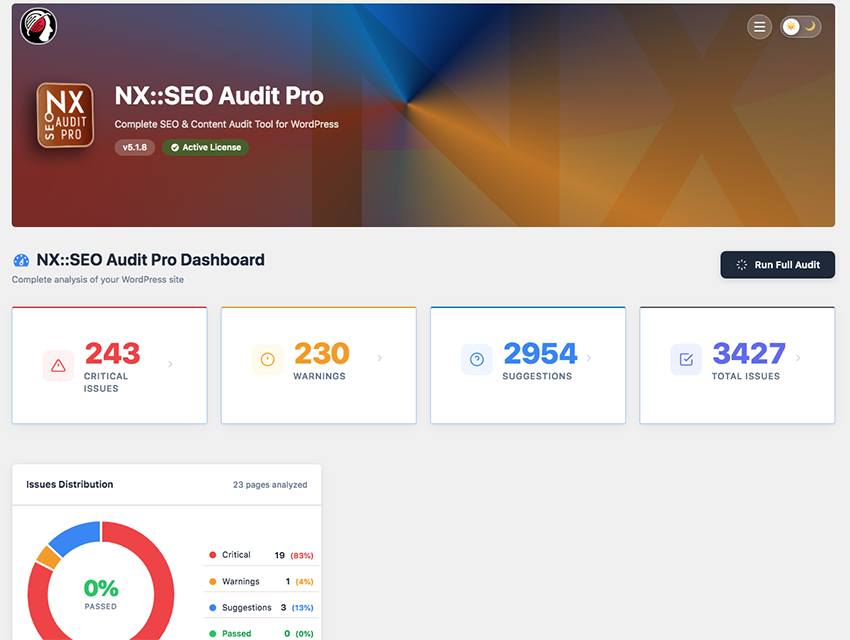Screen dimensions: 850x640
Task: Click the NX::SEO Audit Pro Dashboard heading
Action: tap(150, 260)
